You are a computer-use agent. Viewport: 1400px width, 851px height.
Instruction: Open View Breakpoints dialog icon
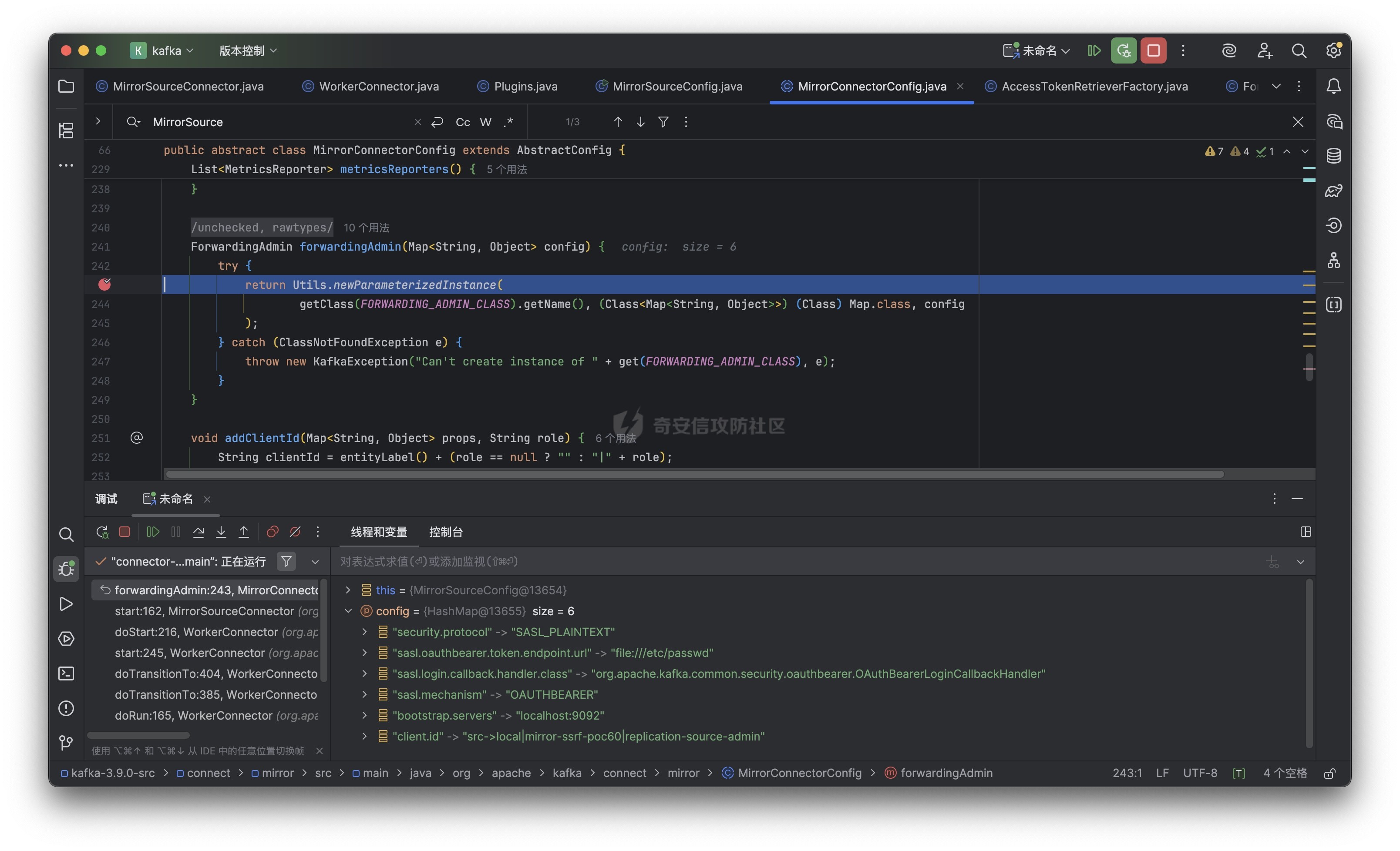coord(272,532)
